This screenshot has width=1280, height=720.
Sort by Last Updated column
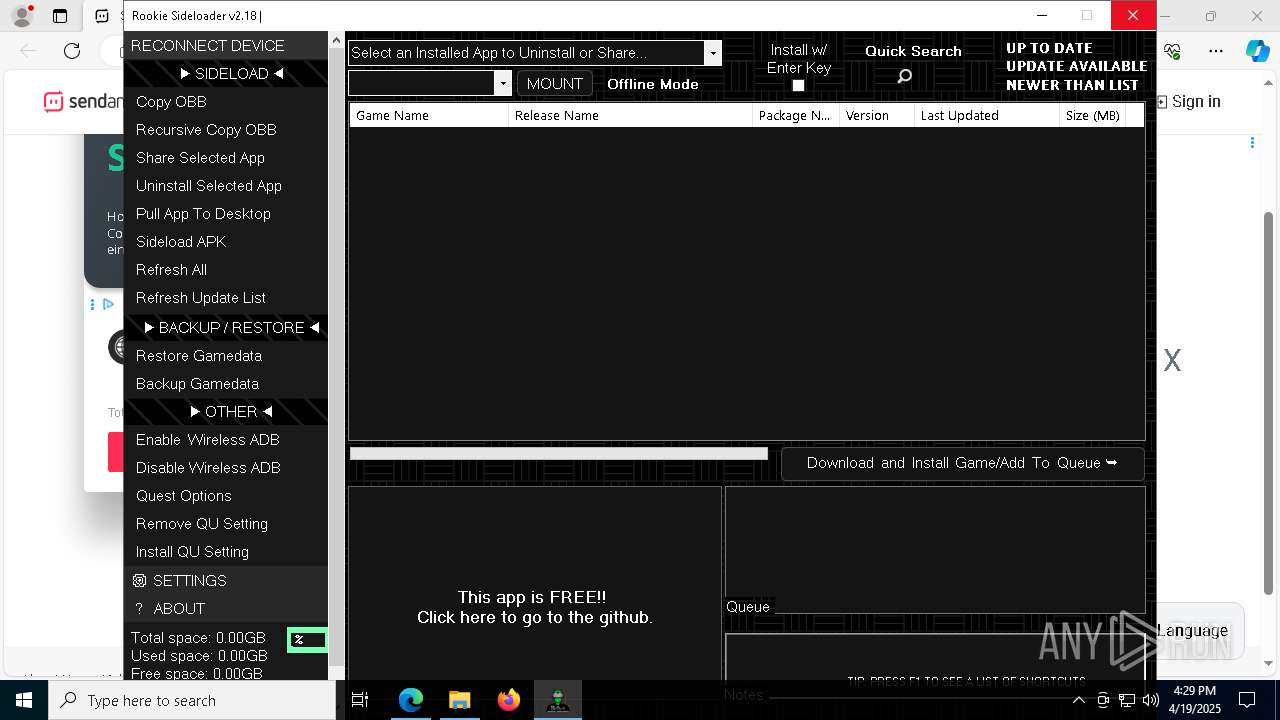point(987,115)
